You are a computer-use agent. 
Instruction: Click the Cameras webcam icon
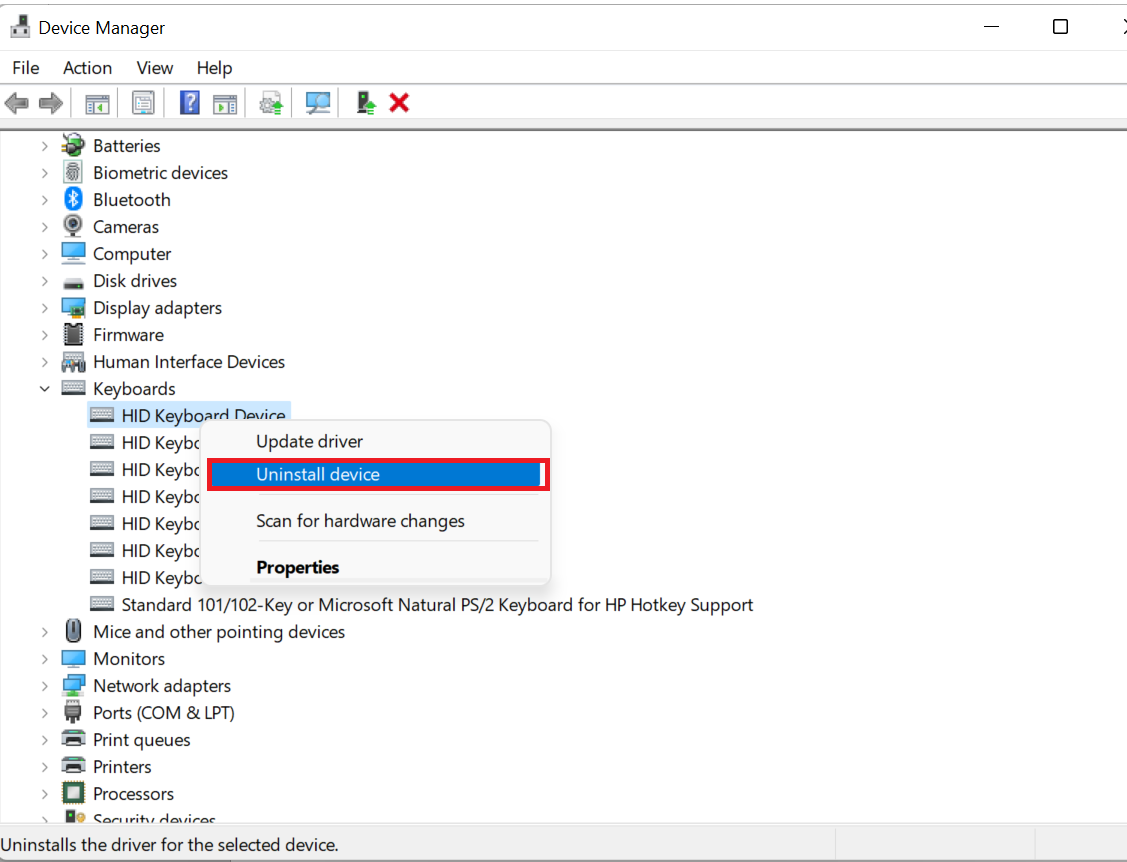[73, 226]
